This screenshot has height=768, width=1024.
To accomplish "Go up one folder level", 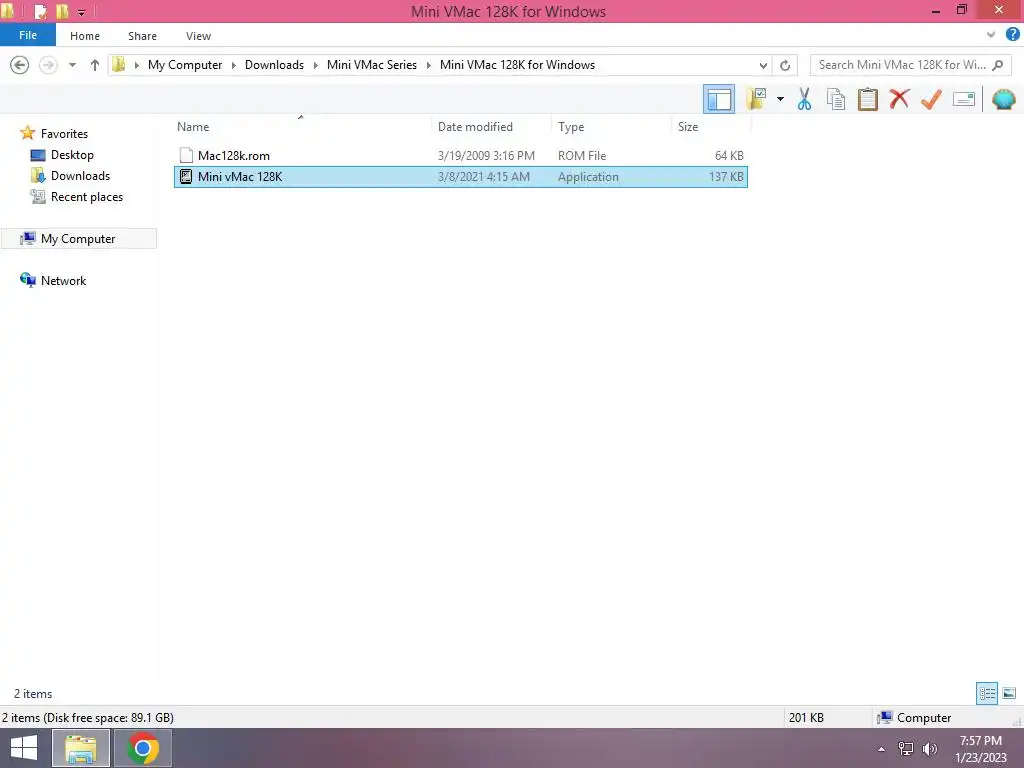I will 95,65.
